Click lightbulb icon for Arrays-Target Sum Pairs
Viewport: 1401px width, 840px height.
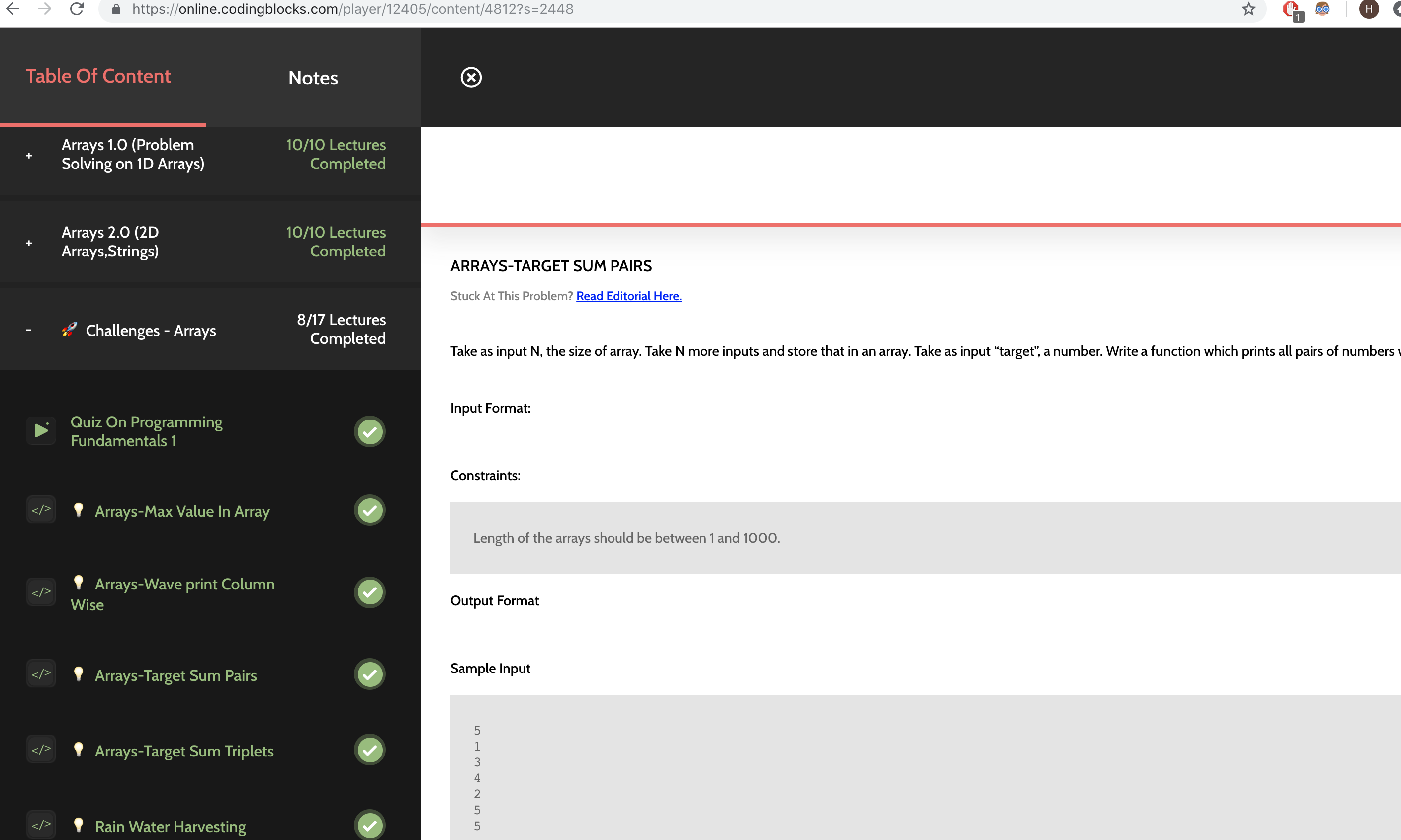[x=79, y=673]
